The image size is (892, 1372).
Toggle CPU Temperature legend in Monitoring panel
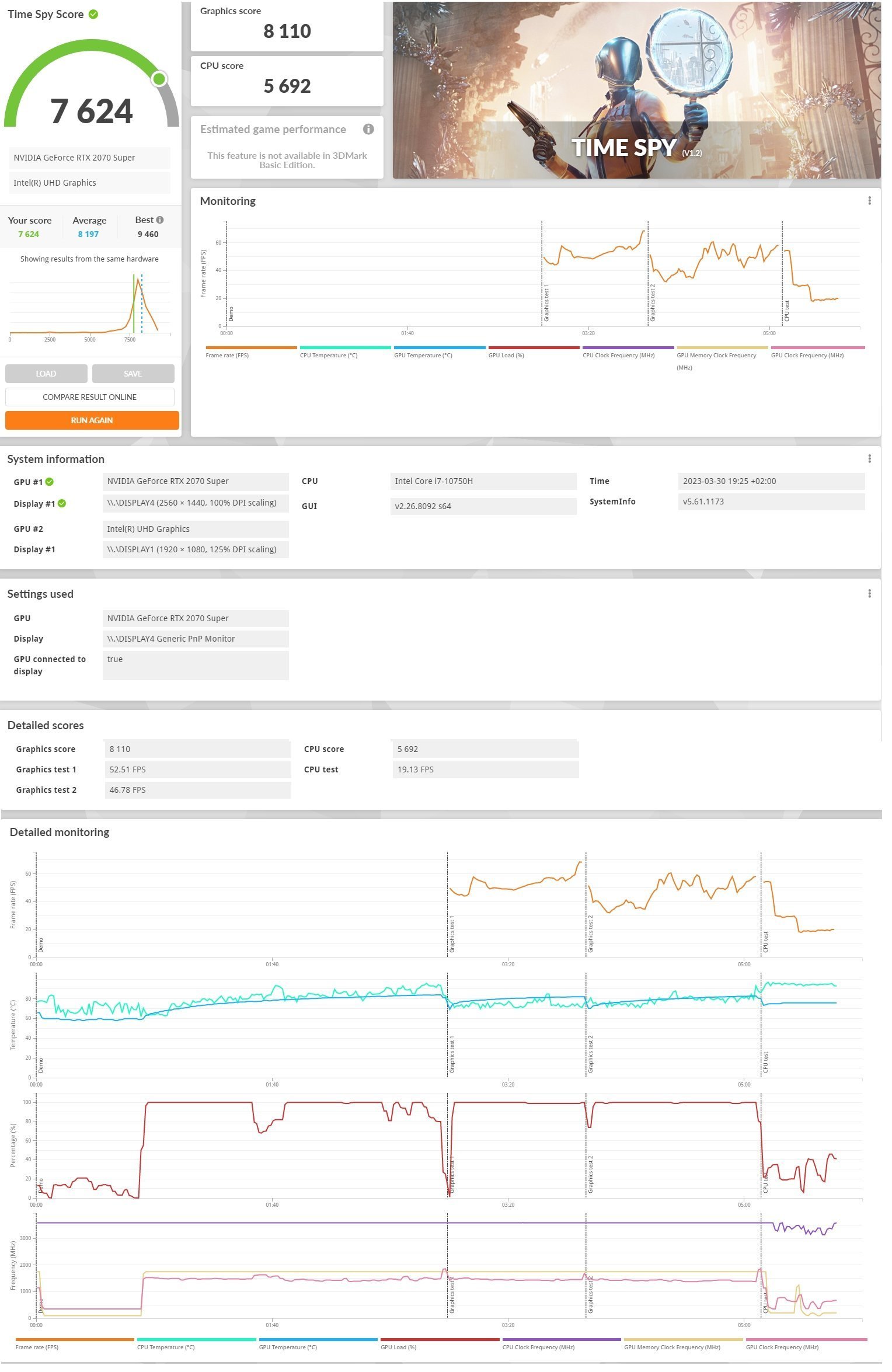(x=345, y=352)
